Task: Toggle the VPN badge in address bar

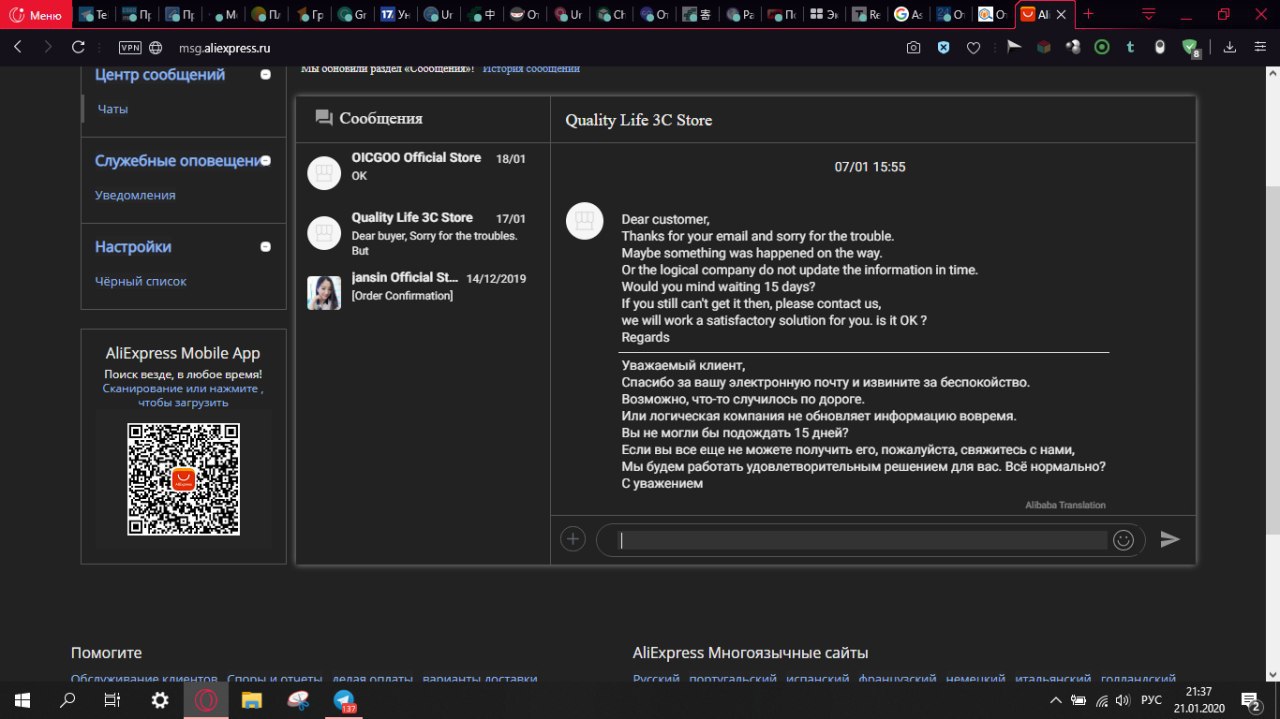Action: click(x=130, y=47)
